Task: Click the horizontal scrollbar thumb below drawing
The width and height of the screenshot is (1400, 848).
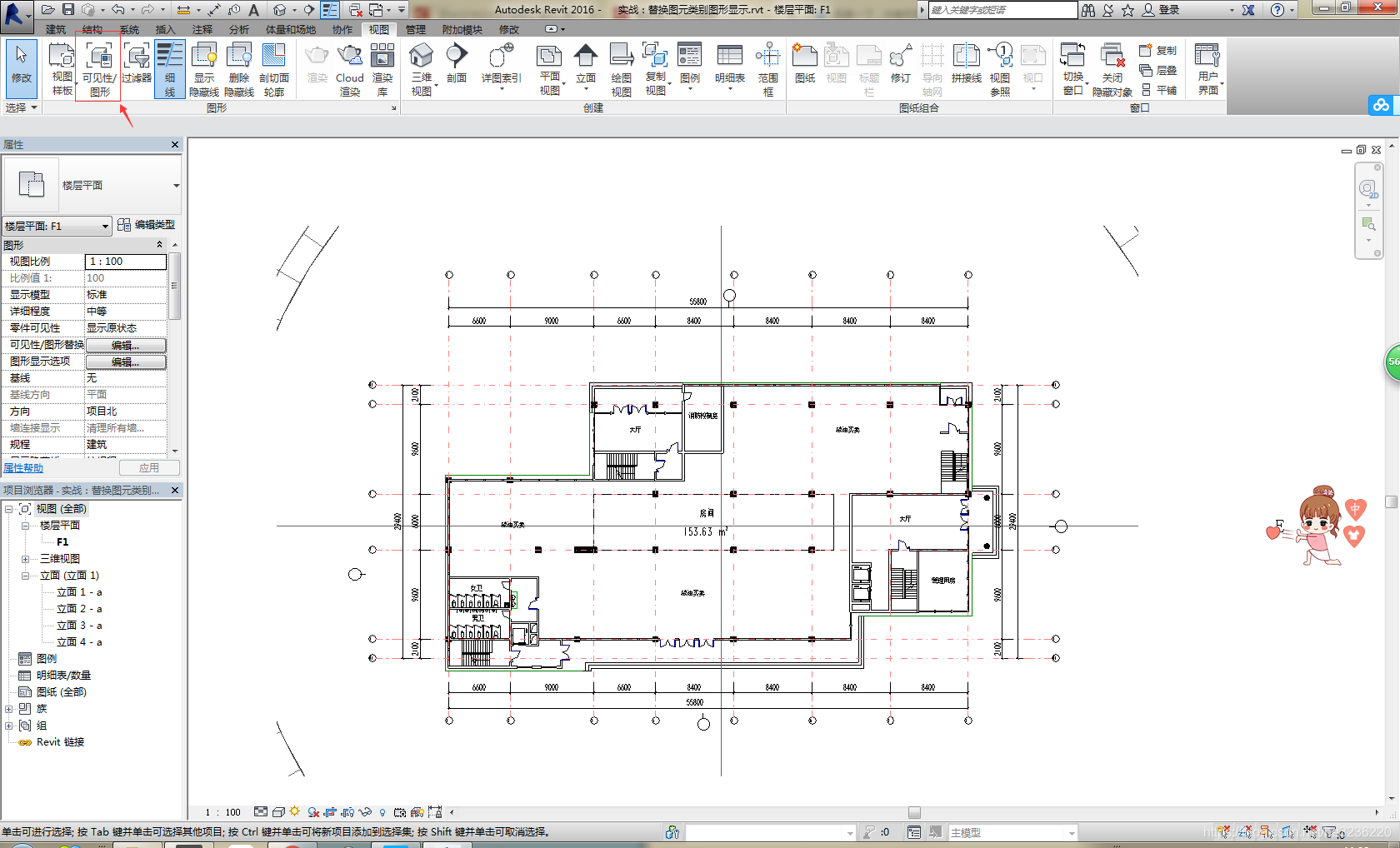Action: pyautogui.click(x=914, y=812)
